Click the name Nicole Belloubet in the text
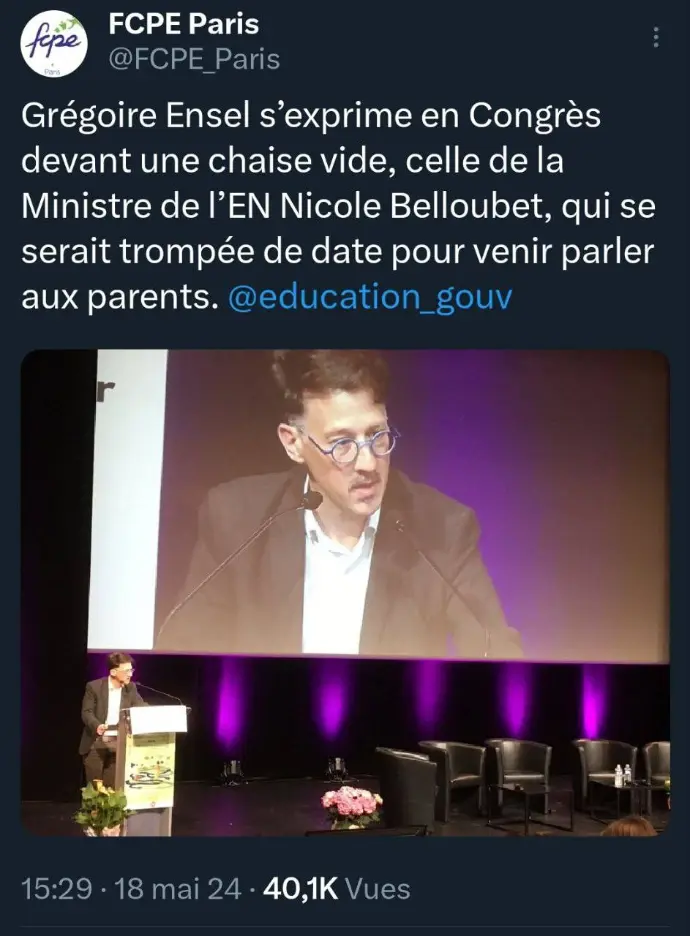Image resolution: width=690 pixels, height=936 pixels. point(410,207)
